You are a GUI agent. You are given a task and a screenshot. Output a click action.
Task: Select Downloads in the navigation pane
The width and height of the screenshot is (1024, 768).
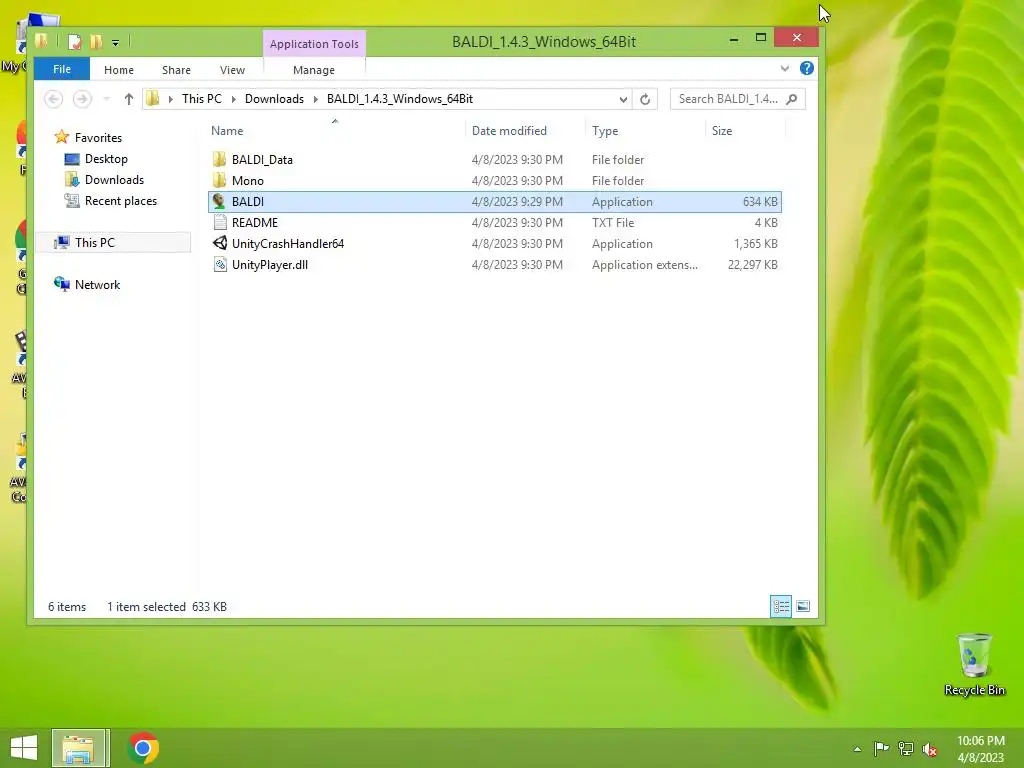coord(114,180)
